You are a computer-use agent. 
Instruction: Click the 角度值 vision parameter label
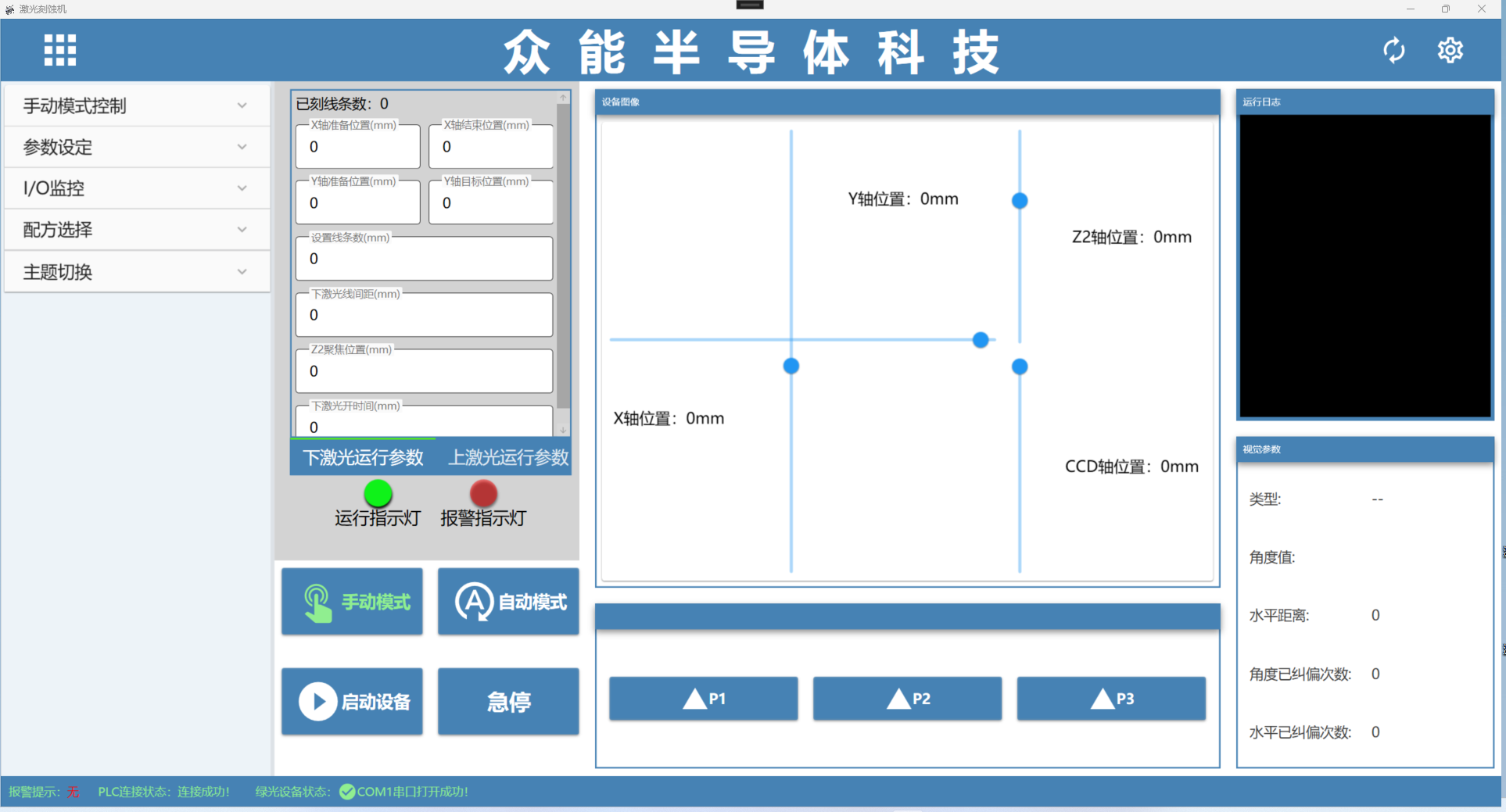click(1272, 557)
